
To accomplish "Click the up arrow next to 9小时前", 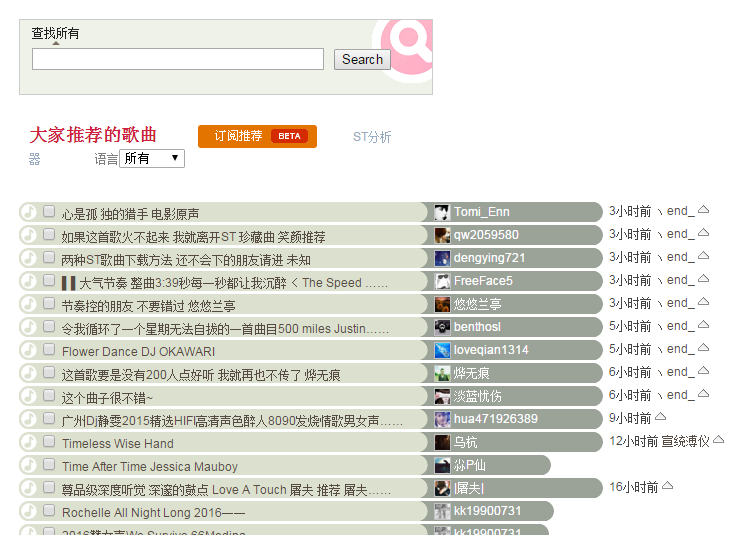I will pos(661,417).
